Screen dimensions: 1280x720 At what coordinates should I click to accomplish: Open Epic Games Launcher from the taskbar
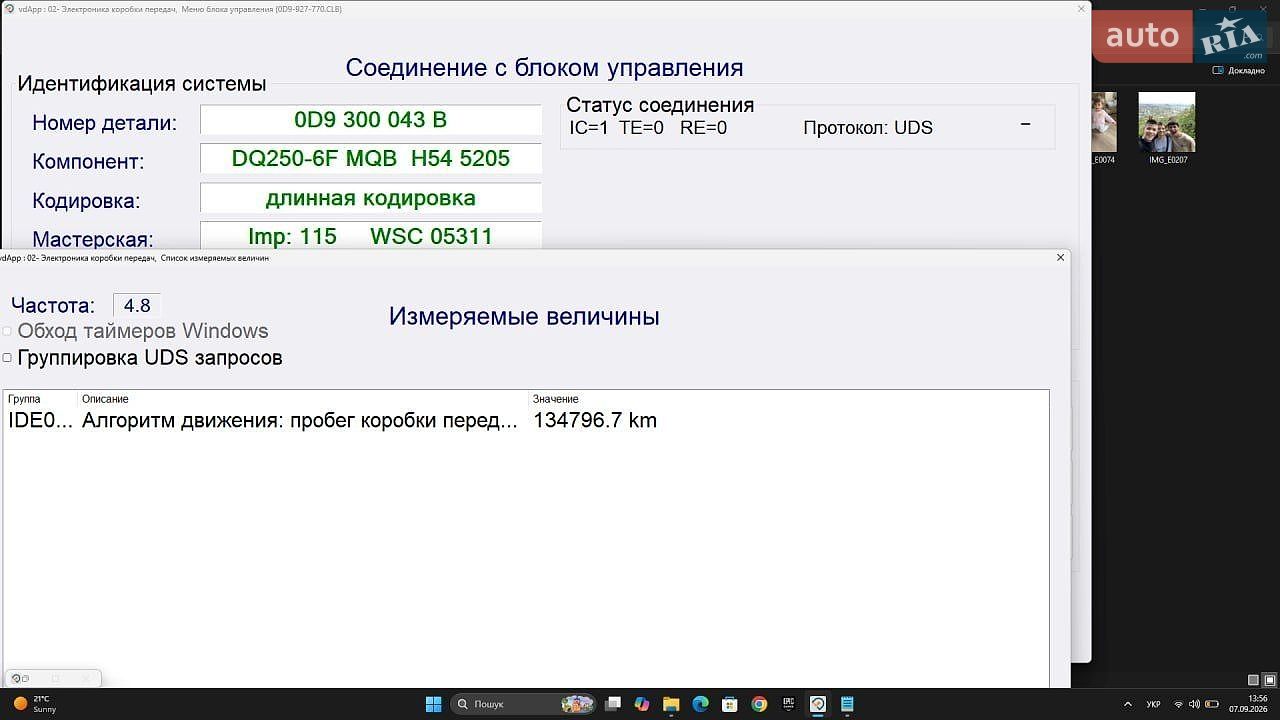(x=789, y=704)
